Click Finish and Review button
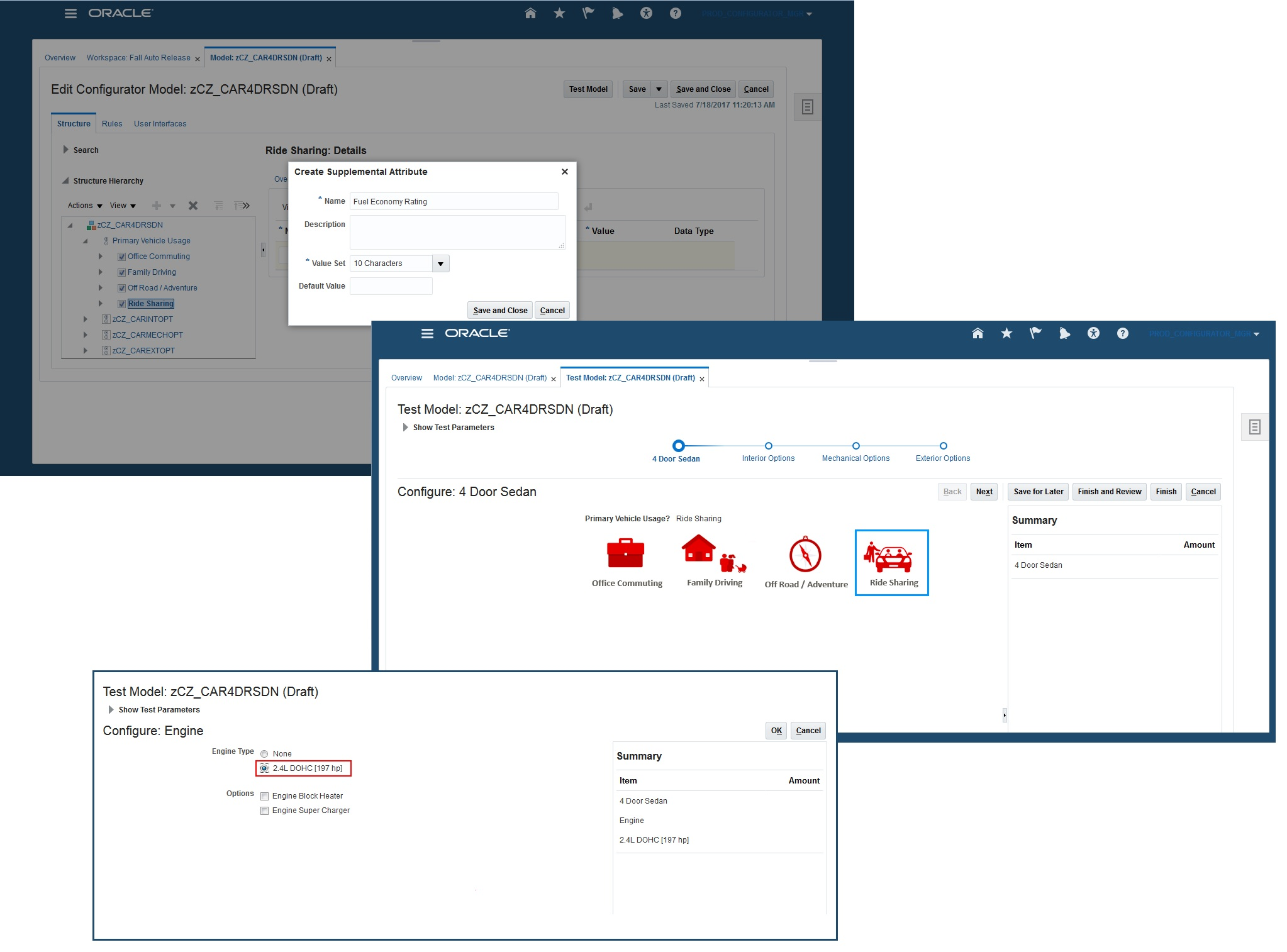The image size is (1287, 952). [1109, 492]
